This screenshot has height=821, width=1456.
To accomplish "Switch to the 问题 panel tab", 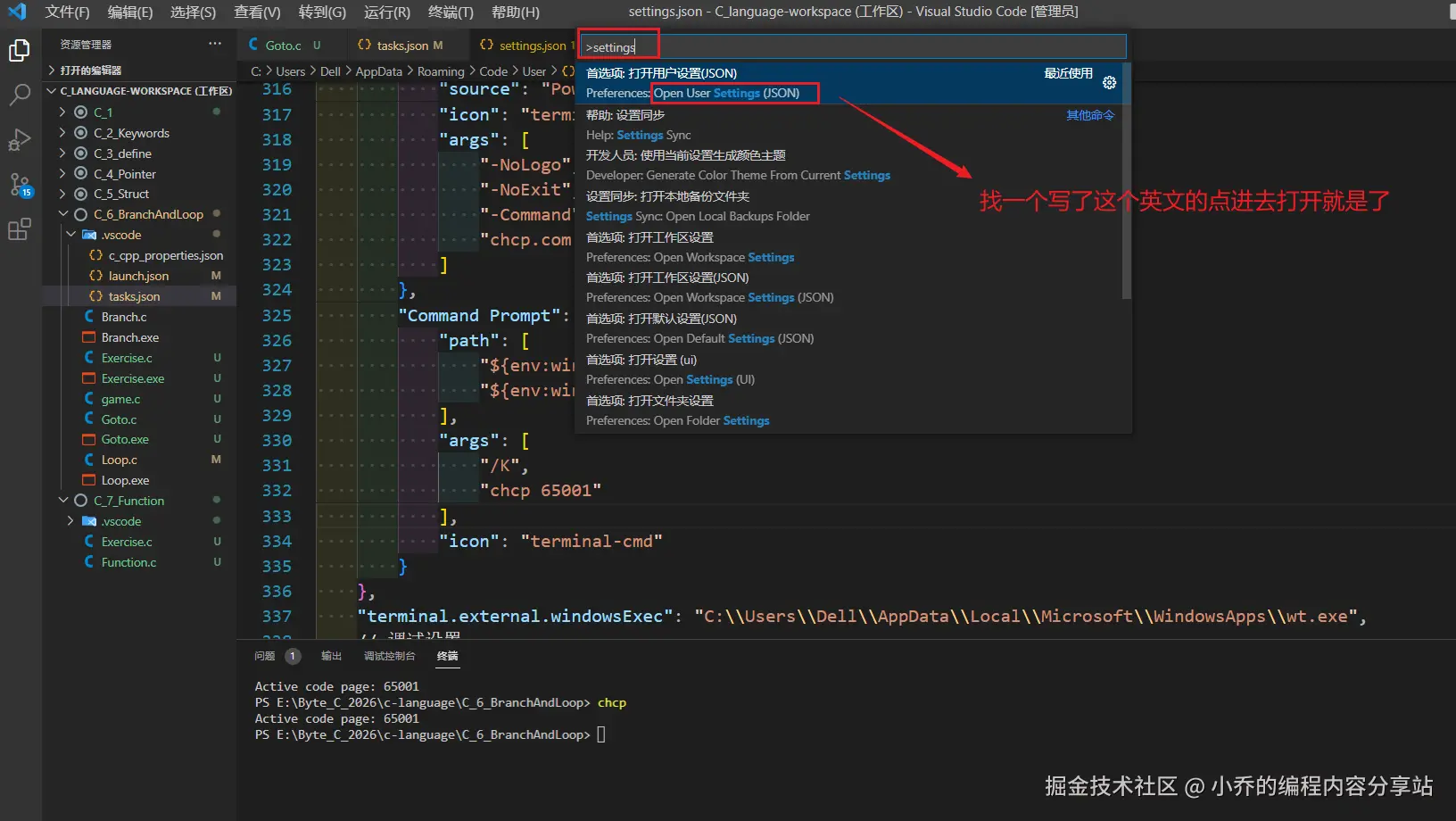I will 265,656.
